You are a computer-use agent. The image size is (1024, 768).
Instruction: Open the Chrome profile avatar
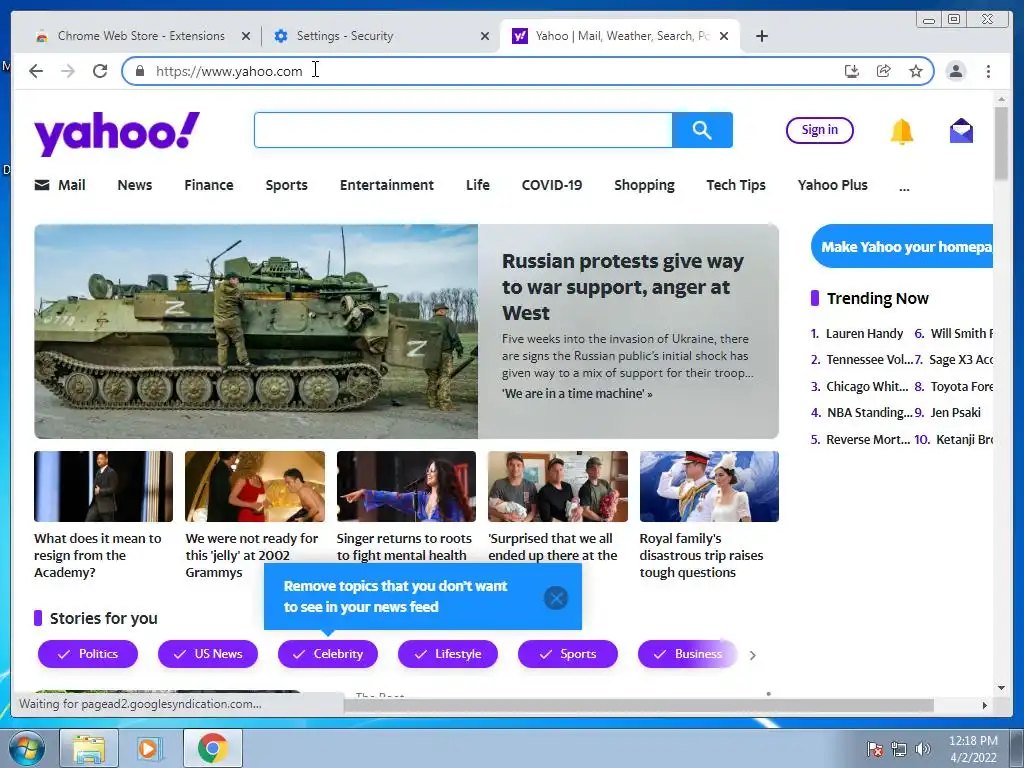[956, 71]
